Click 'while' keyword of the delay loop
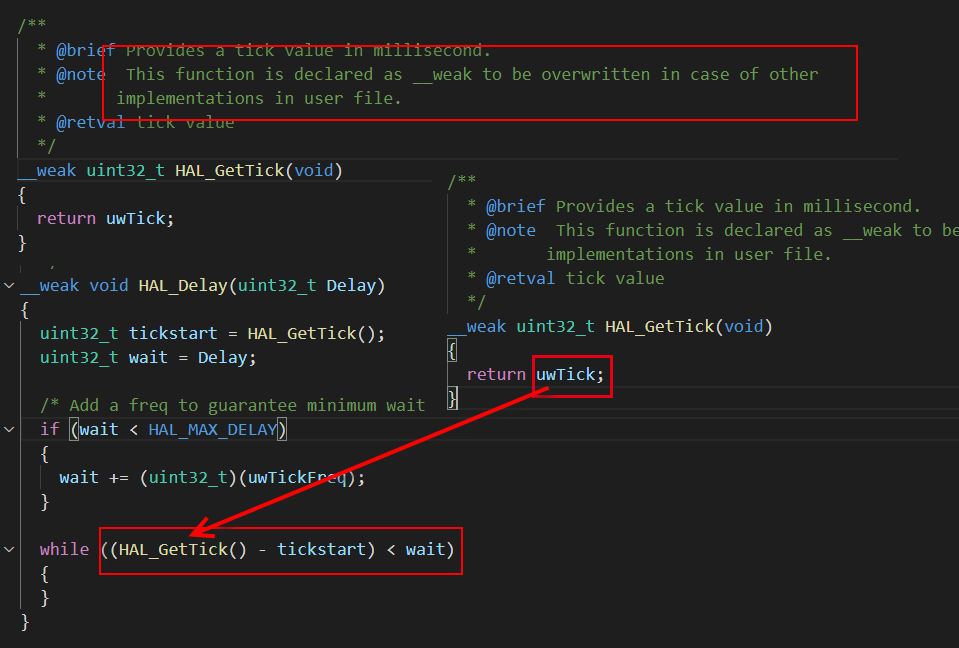This screenshot has width=959, height=648. pyautogui.click(x=64, y=550)
